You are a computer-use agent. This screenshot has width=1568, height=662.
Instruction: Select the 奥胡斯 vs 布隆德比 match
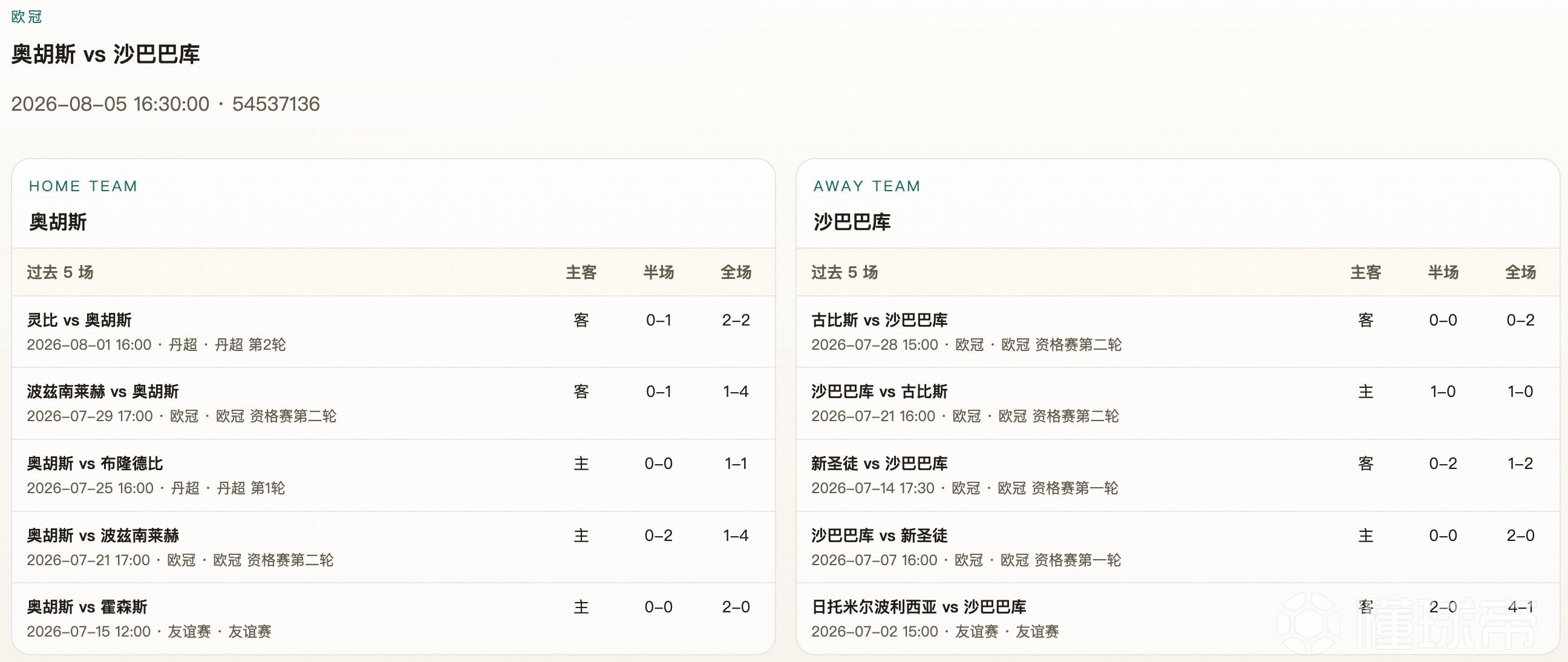393,475
